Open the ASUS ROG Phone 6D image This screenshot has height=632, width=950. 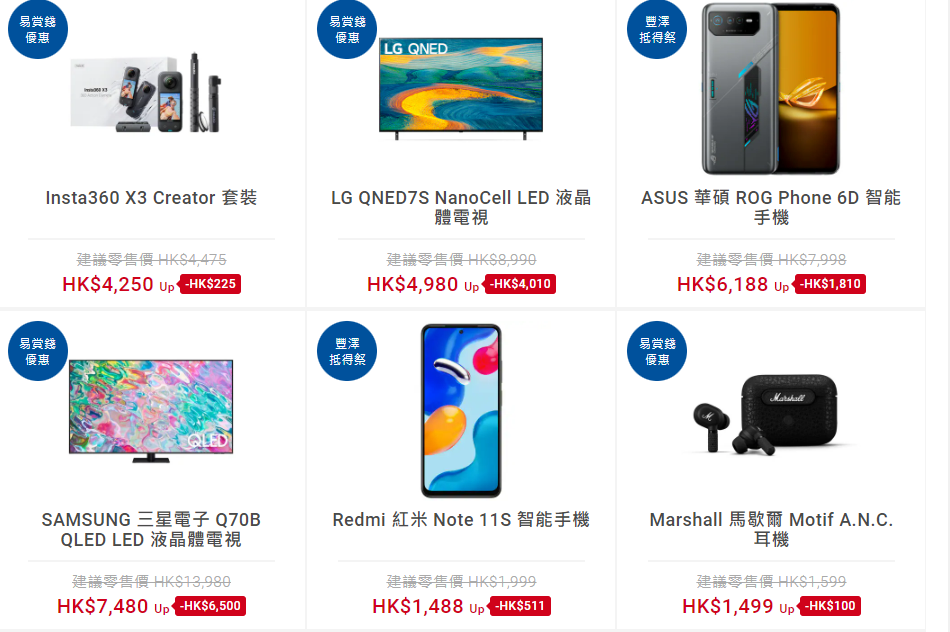[771, 88]
